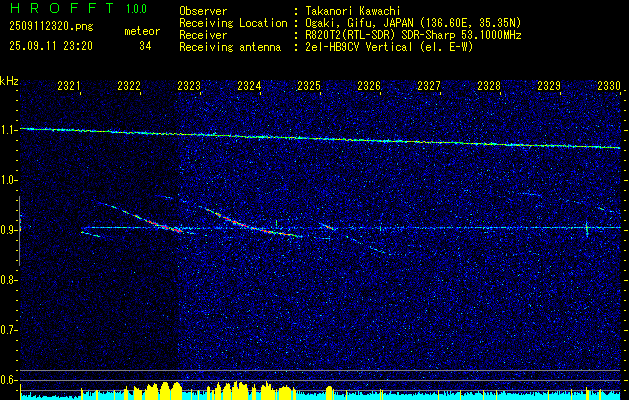The height and width of the screenshot is (400, 629).
Task: Click the yellow signal level bars under 2324
Action: [251, 389]
